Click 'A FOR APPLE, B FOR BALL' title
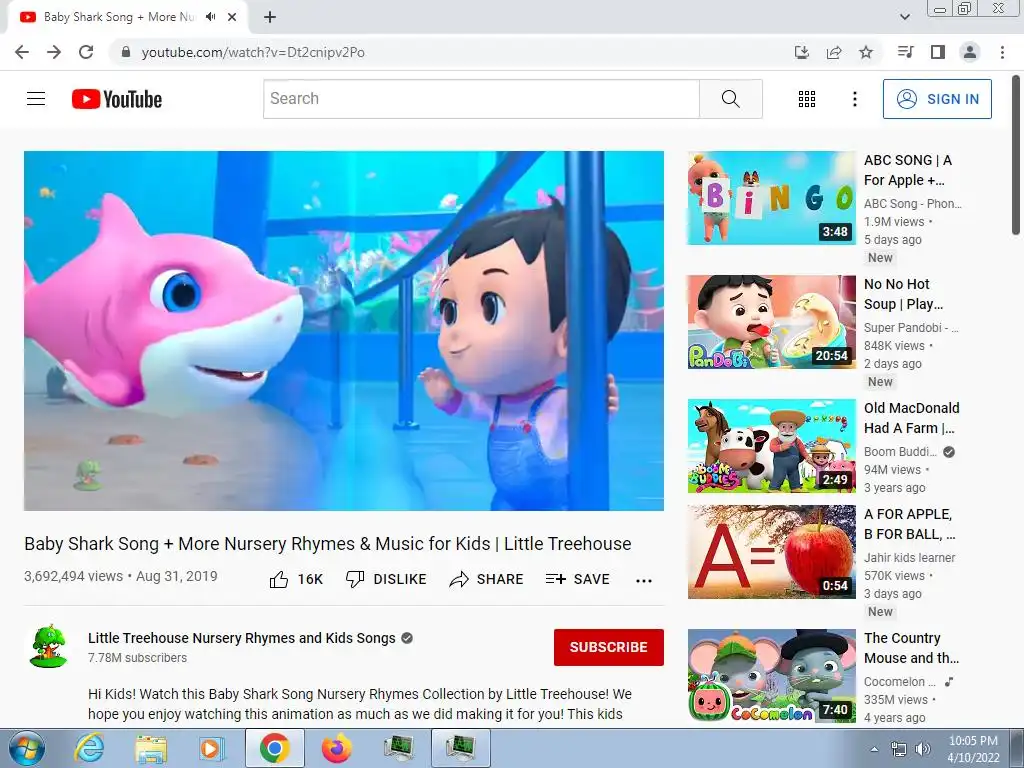 tap(910, 524)
